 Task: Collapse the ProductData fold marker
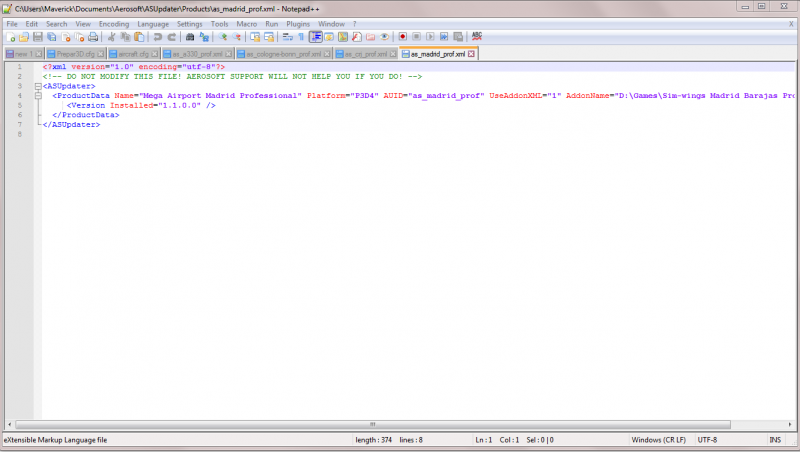(38, 95)
